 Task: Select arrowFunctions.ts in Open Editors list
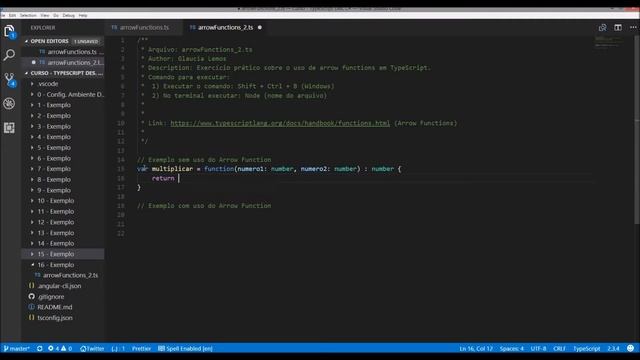(x=63, y=52)
